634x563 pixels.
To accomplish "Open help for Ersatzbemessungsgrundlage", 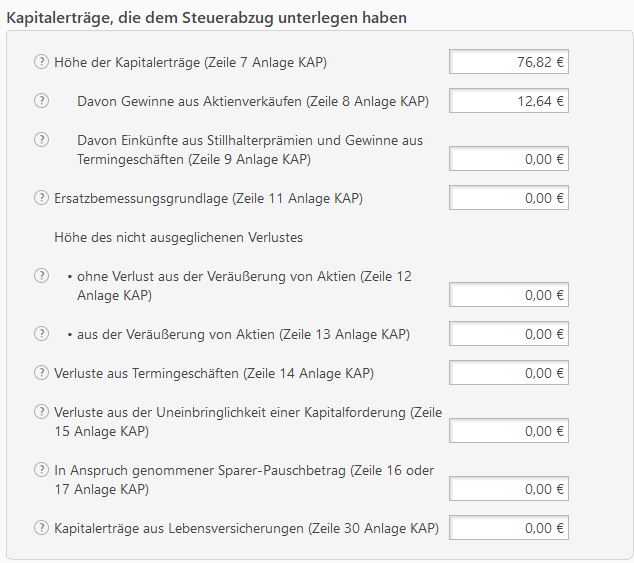I will click(41, 198).
